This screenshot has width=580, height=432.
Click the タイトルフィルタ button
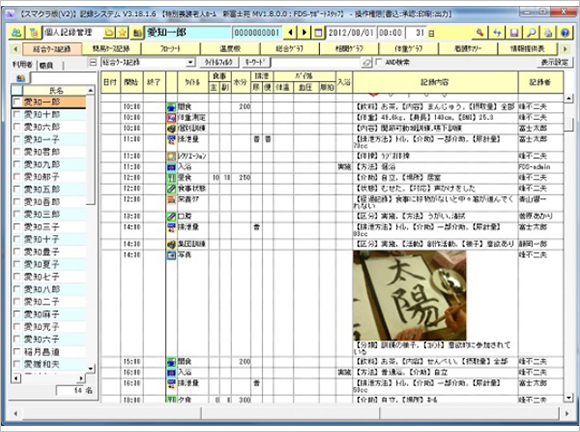[219, 63]
